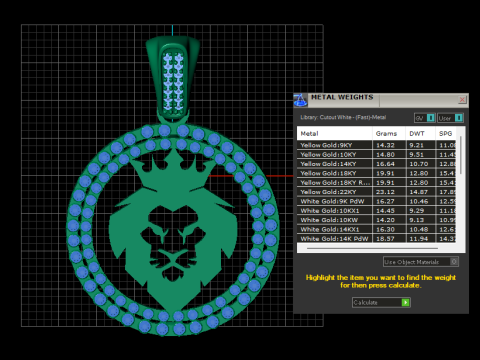The image size is (480, 360).
Task: Select the White Gold:10KW row
Action: (x=376, y=220)
